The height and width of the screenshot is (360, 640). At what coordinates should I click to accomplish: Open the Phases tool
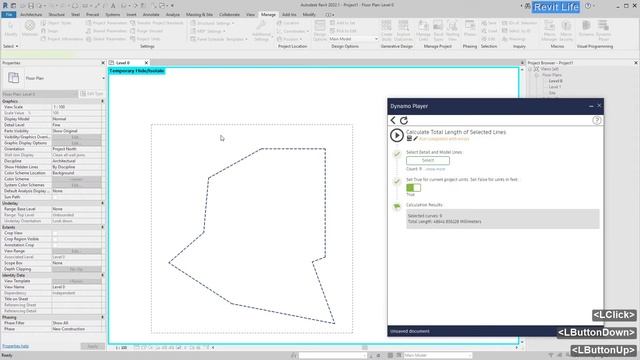[470, 29]
